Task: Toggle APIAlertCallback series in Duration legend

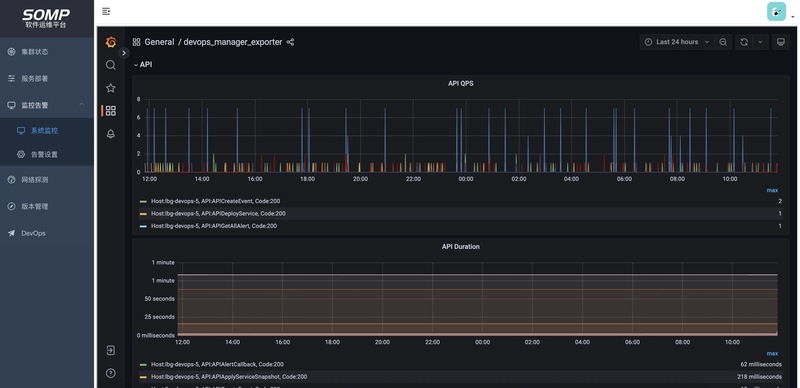Action: [x=217, y=365]
